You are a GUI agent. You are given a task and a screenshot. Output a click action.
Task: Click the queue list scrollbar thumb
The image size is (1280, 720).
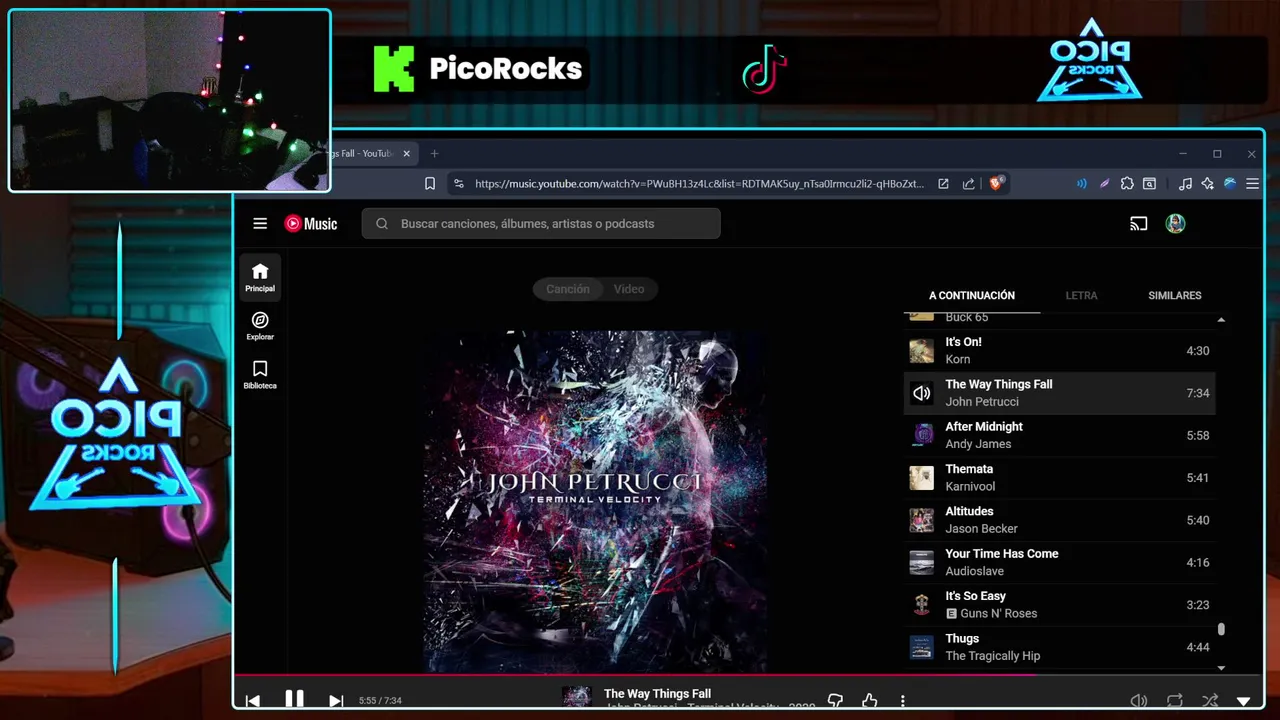(x=1221, y=630)
